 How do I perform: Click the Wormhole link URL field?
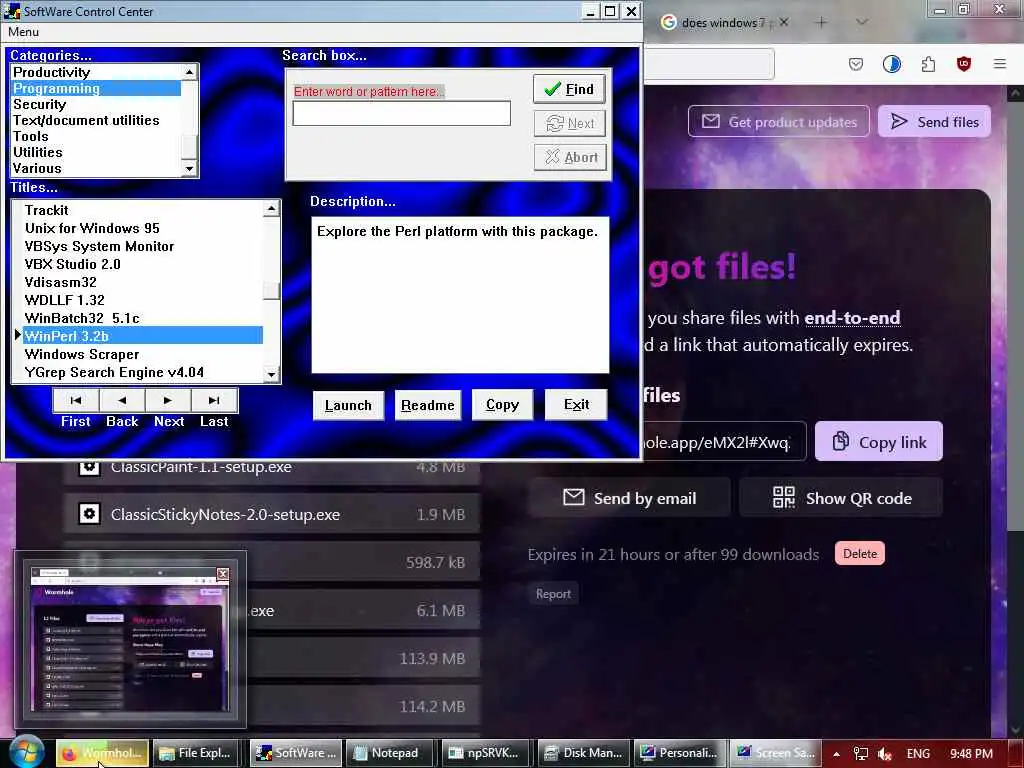click(x=724, y=442)
